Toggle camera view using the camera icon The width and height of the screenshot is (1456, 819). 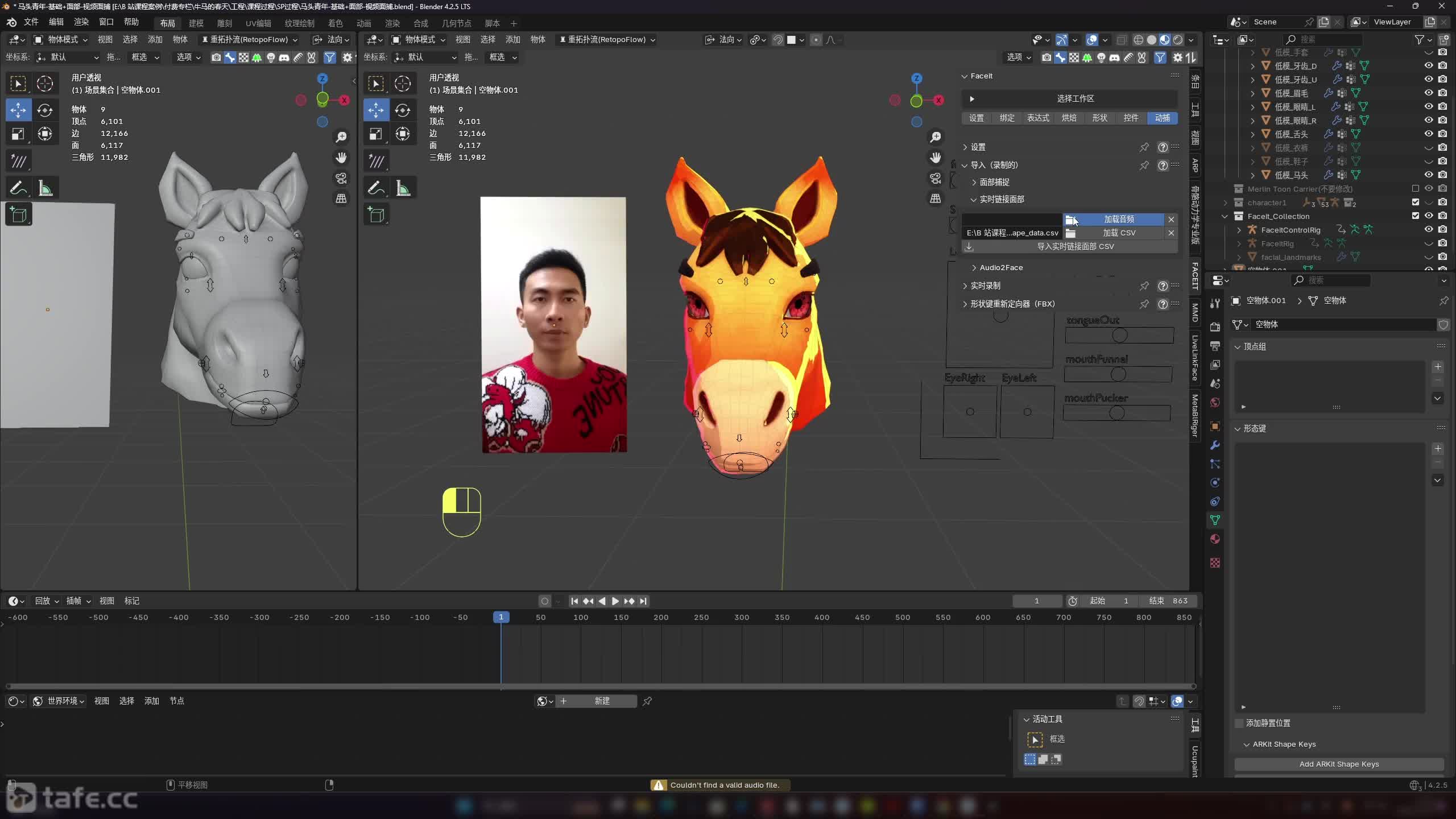(340, 178)
